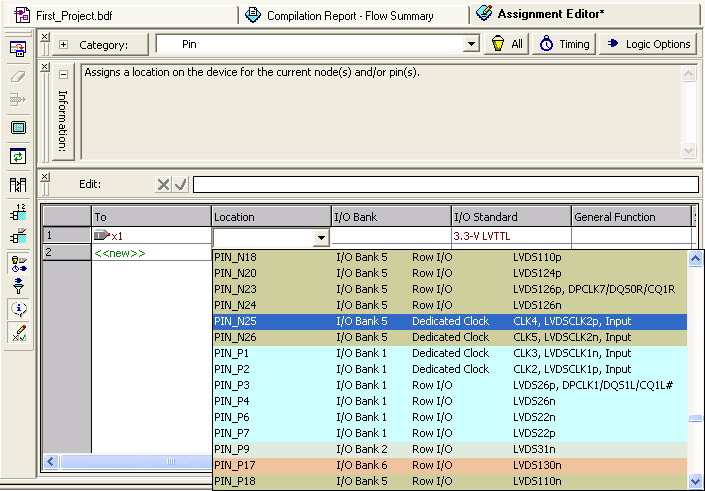Click the green refresh arrows toolbar icon
Viewport: 705px width, 491px height.
click(17, 156)
